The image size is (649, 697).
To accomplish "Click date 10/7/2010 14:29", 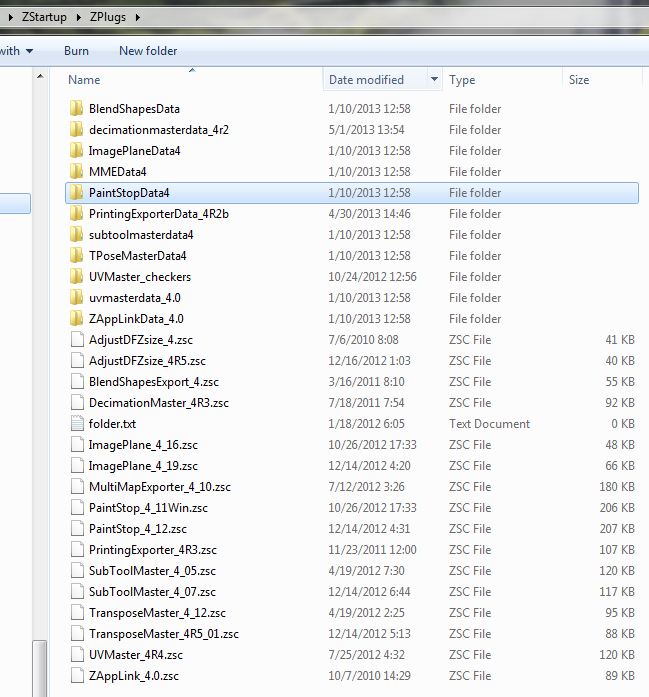I will [369, 676].
